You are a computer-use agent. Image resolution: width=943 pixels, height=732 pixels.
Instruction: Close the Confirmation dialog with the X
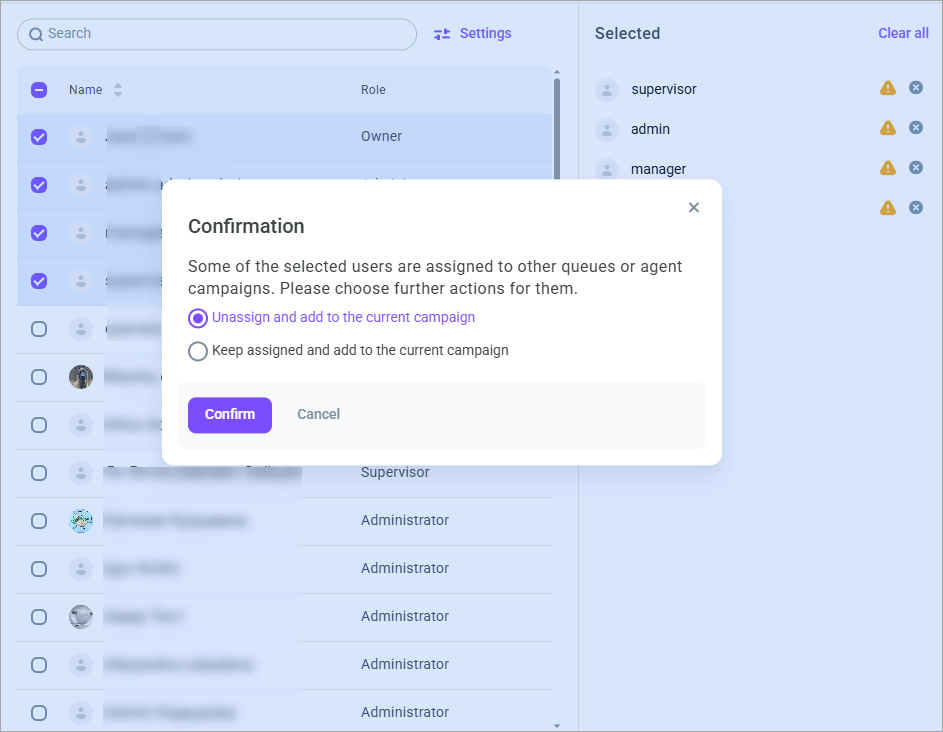tap(693, 208)
